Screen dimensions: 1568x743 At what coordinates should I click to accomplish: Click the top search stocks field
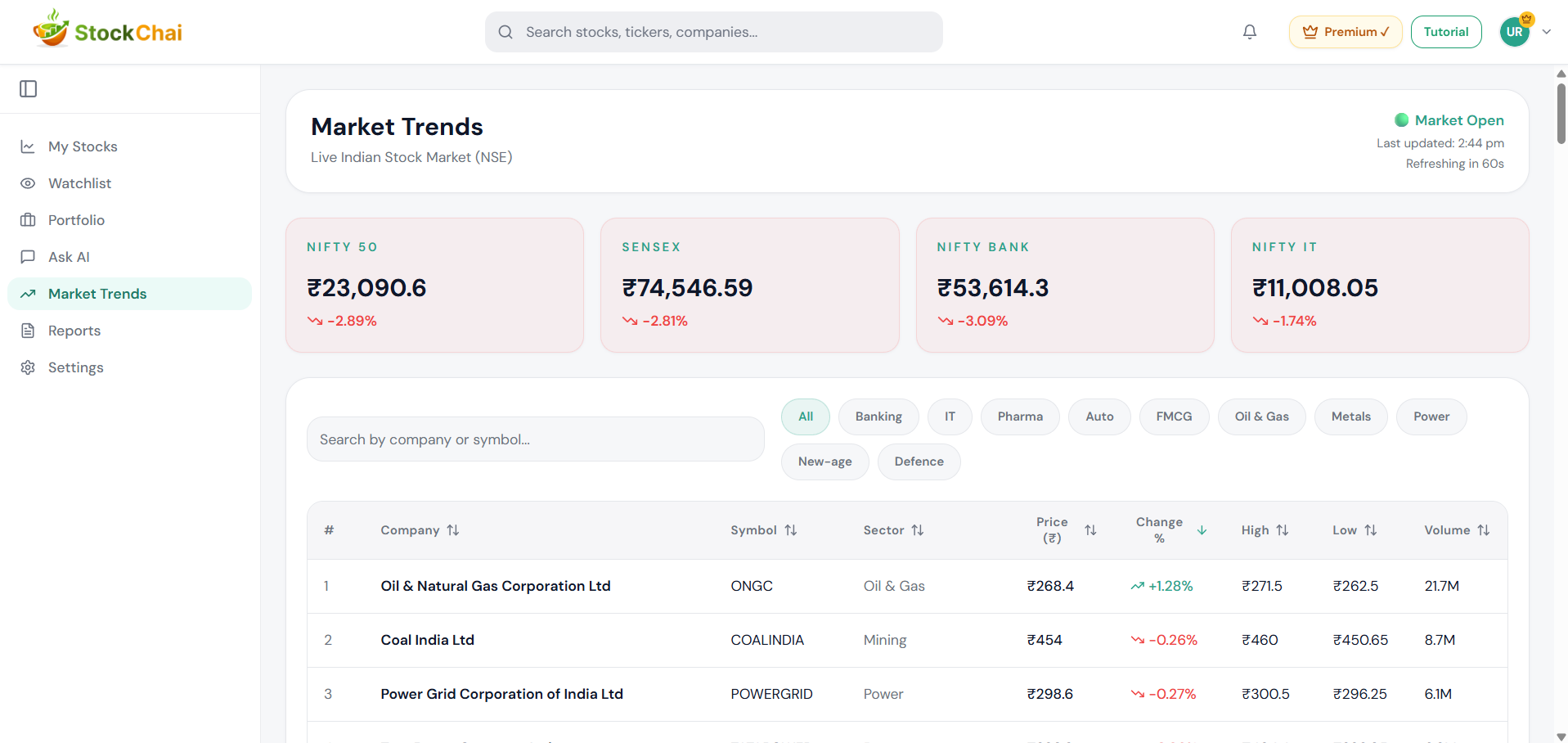[x=714, y=32]
